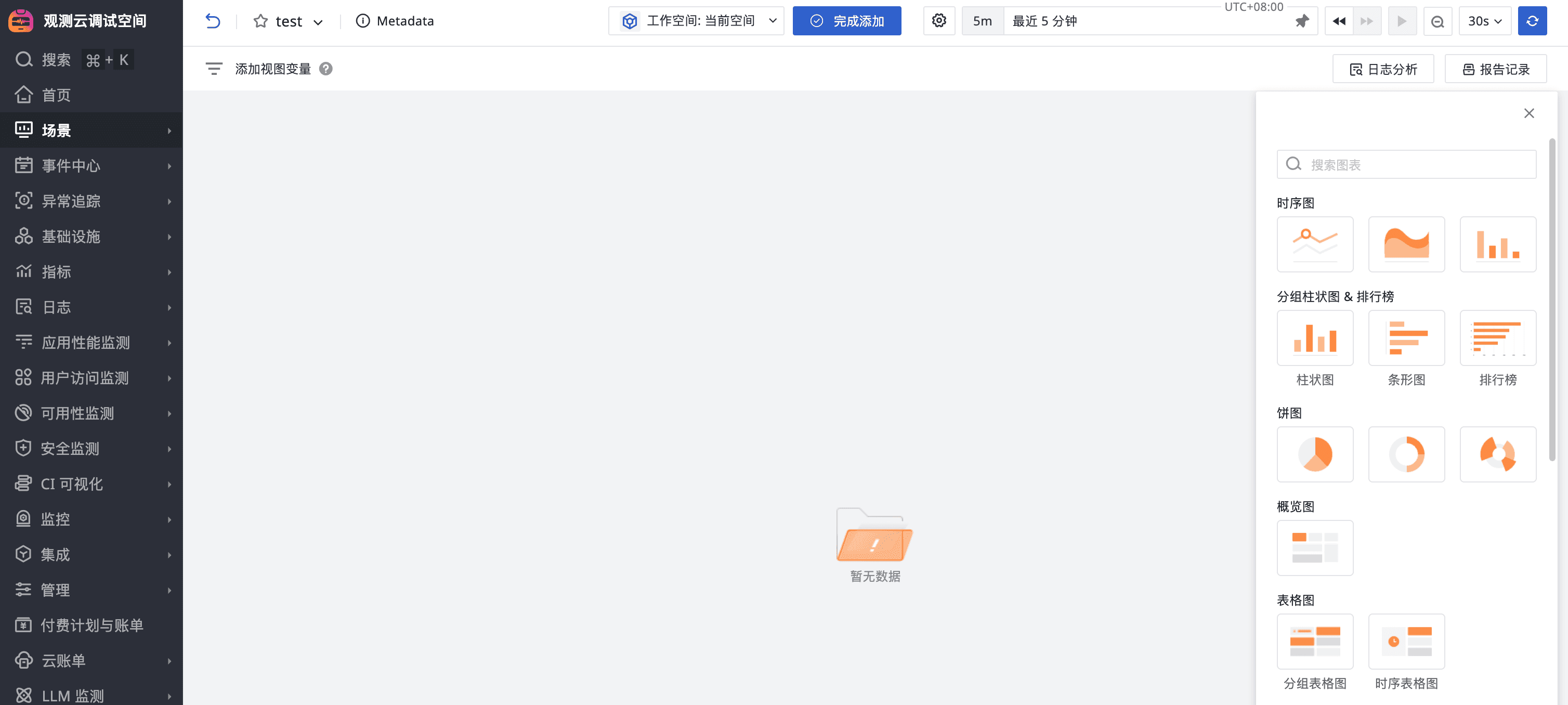This screenshot has width=1568, height=705.
Task: Toggle the star favorite for test
Action: (x=260, y=21)
